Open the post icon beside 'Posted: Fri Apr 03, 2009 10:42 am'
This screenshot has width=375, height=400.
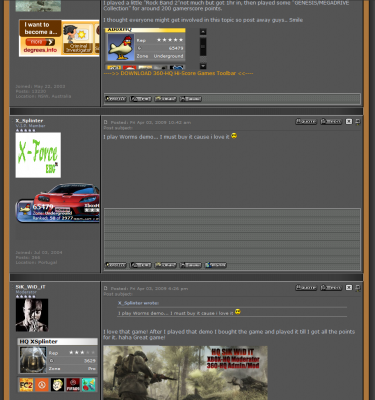(x=106, y=122)
